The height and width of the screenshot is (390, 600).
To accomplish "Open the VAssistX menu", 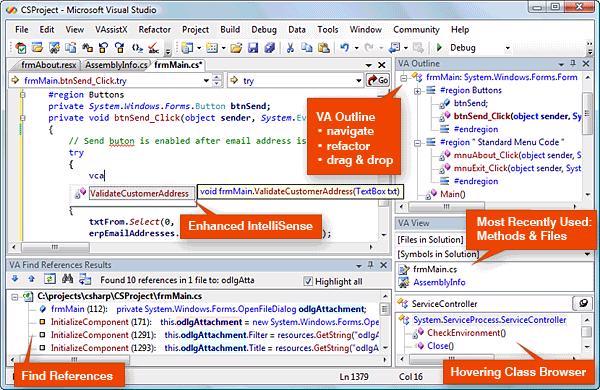I will (x=111, y=29).
